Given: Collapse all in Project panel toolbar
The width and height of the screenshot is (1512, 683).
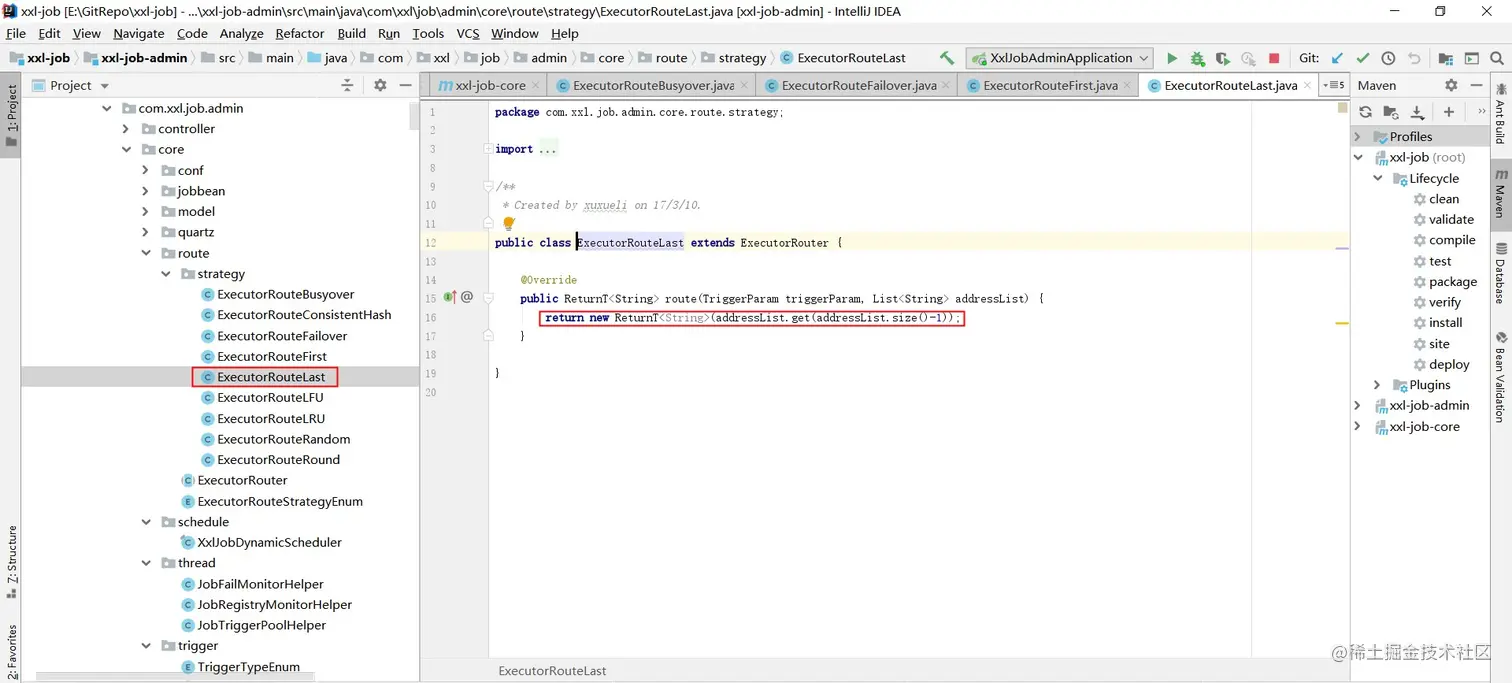Looking at the screenshot, I should 347,85.
